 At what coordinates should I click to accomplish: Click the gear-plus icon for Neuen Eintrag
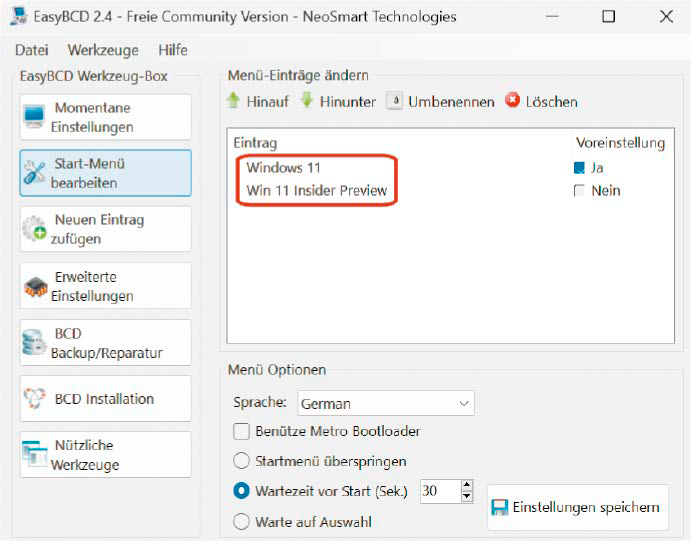pos(34,229)
